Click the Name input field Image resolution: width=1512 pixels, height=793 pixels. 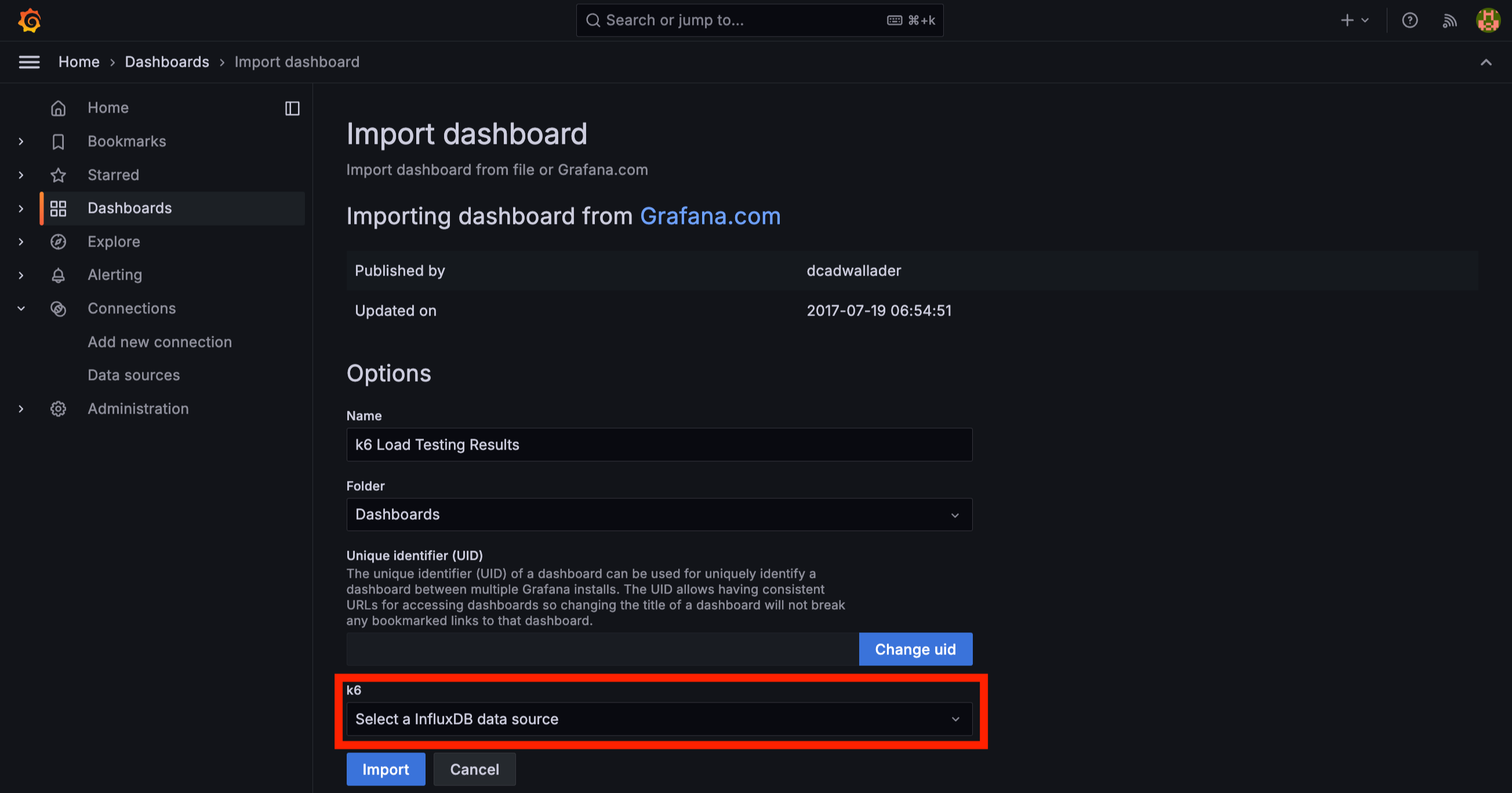659,445
